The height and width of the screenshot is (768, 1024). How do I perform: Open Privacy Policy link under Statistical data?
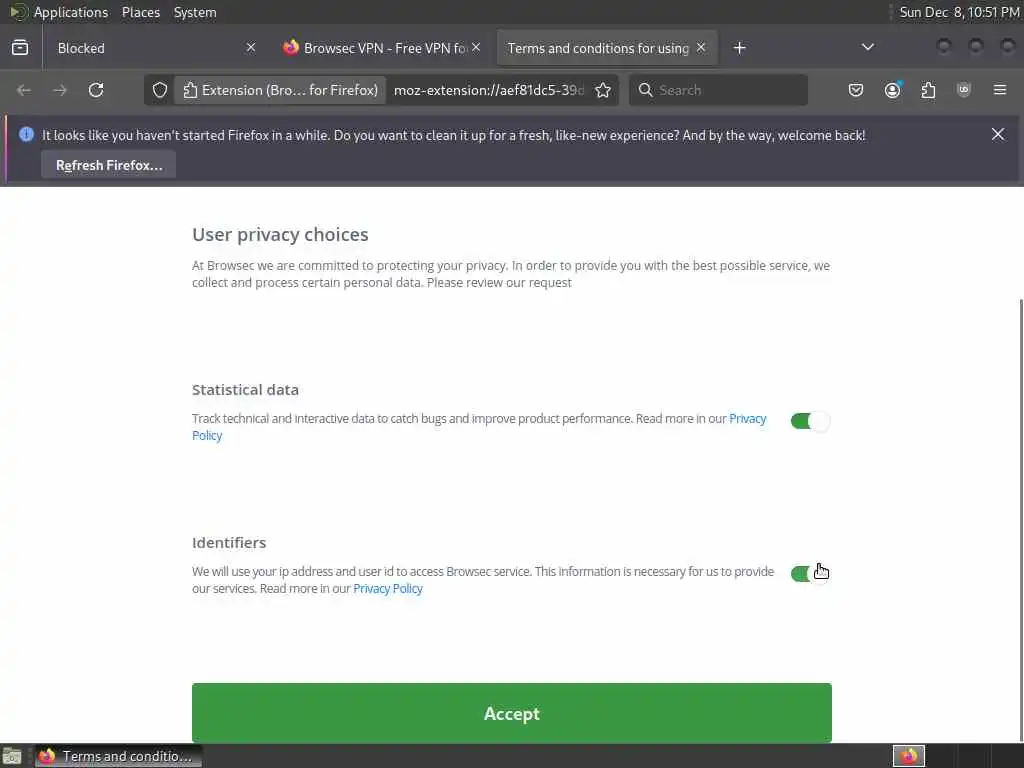tap(747, 419)
